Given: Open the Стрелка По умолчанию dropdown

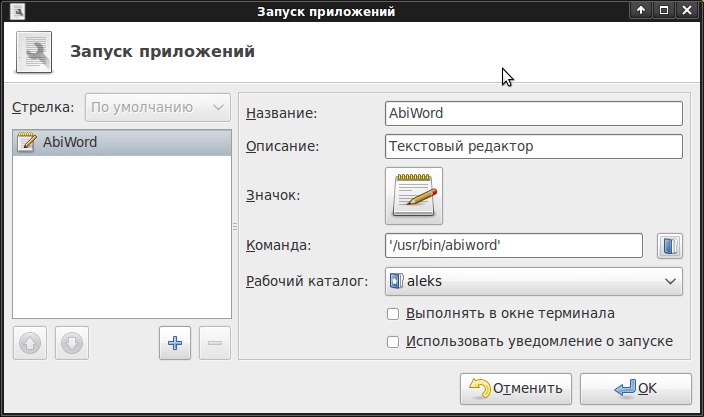Looking at the screenshot, I should click(158, 107).
